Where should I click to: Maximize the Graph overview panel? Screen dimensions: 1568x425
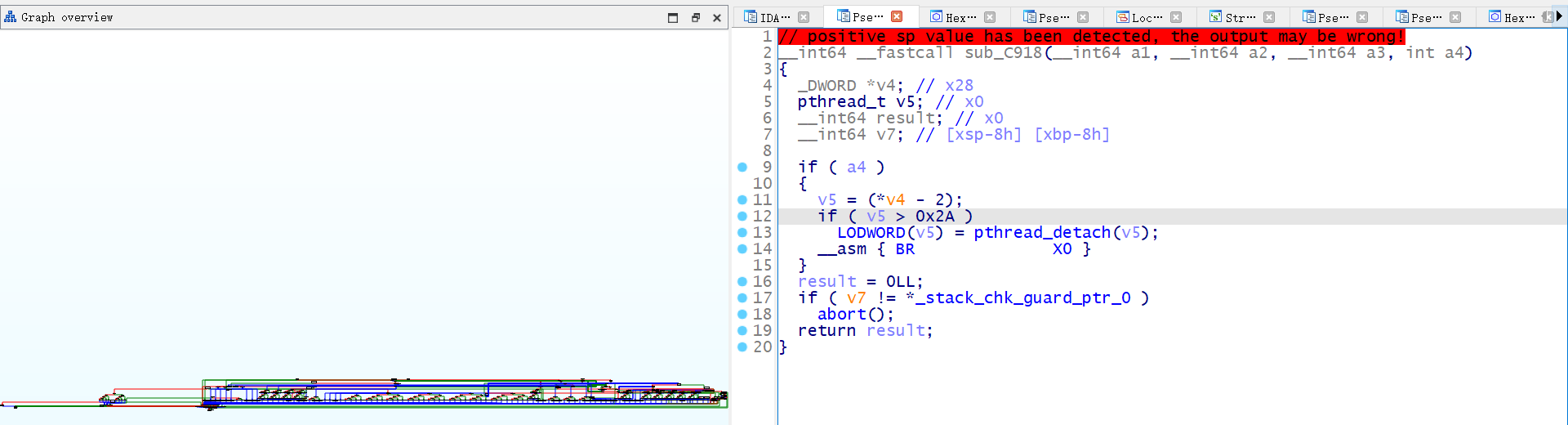(673, 17)
